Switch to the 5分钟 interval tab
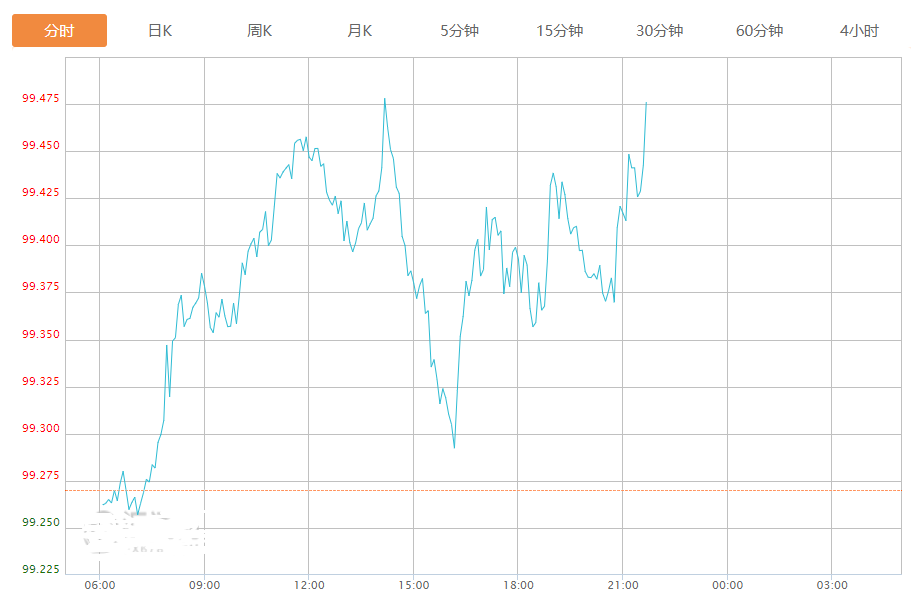This screenshot has height=595, width=911. (x=460, y=31)
